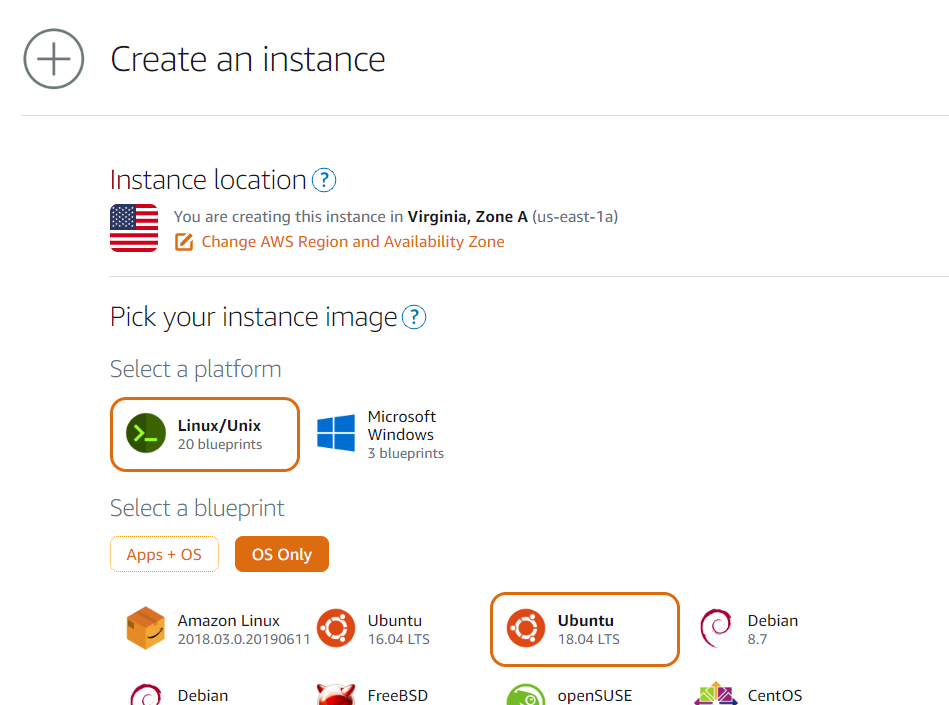The height and width of the screenshot is (705, 949).
Task: Click the Microsoft Windows logo icon
Action: click(x=336, y=433)
